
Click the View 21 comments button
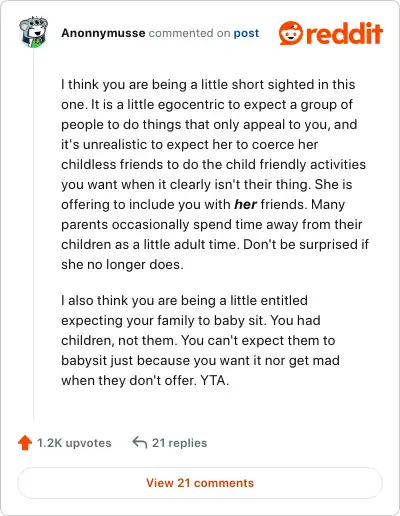tap(200, 483)
